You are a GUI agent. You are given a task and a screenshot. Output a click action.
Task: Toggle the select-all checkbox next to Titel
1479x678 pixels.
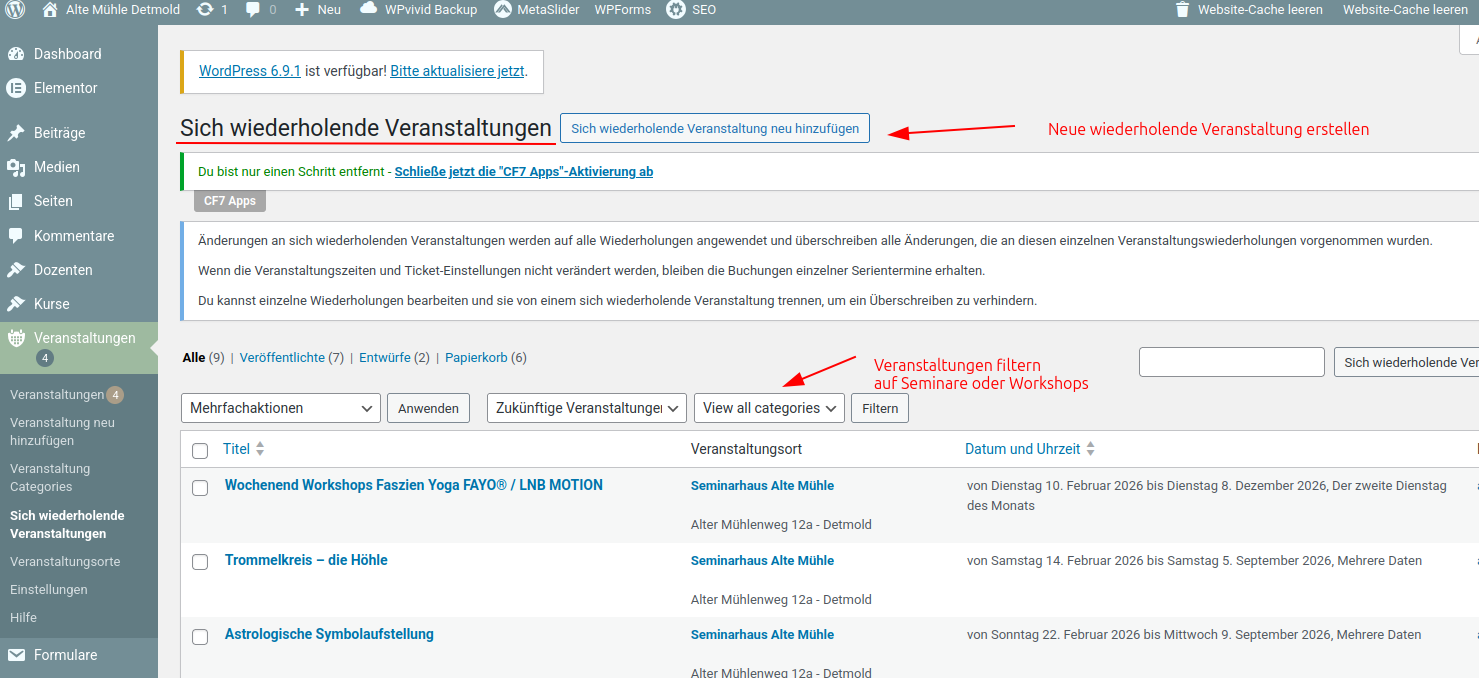click(200, 451)
